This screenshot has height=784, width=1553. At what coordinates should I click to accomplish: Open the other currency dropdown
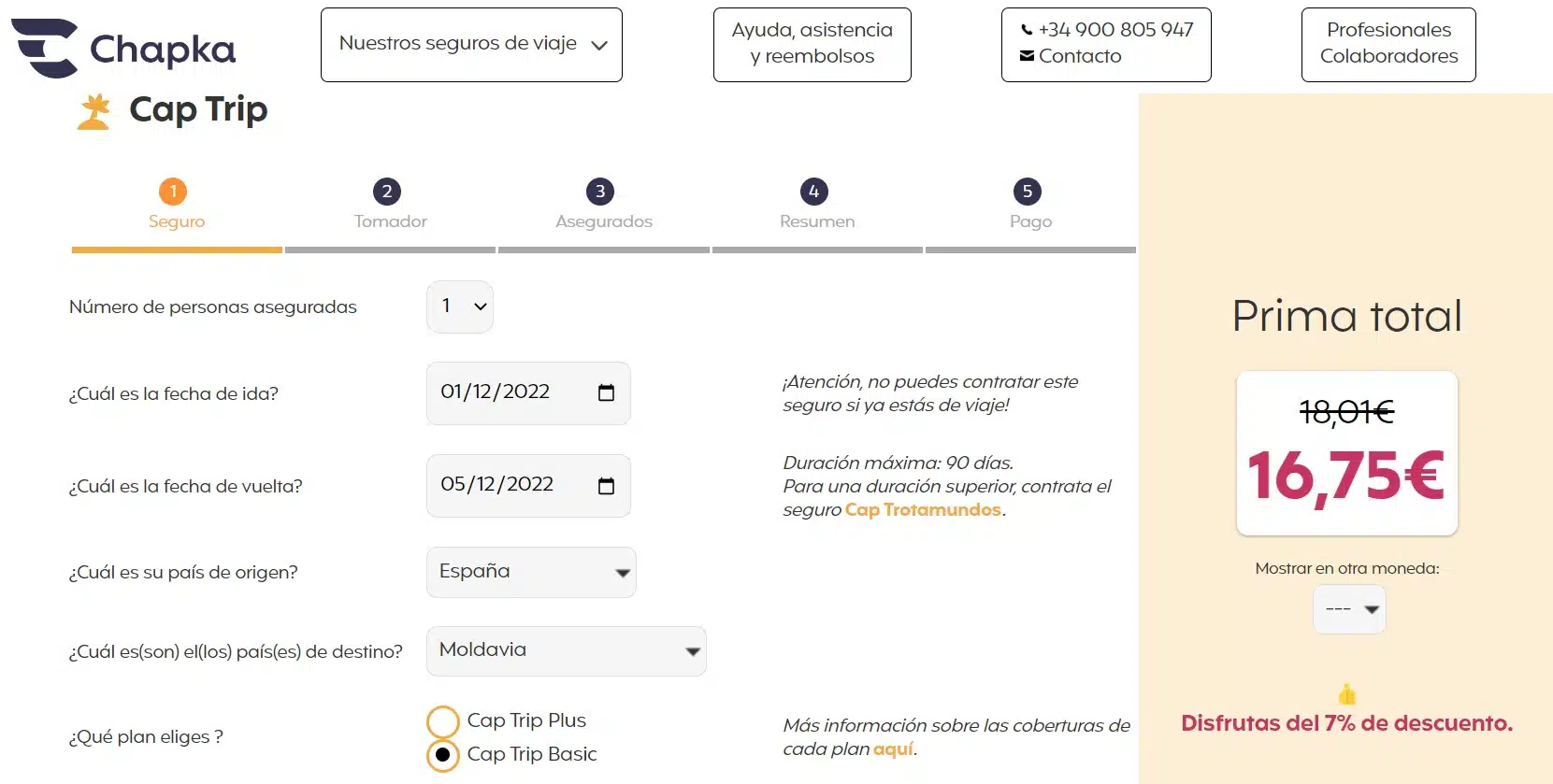[1349, 609]
